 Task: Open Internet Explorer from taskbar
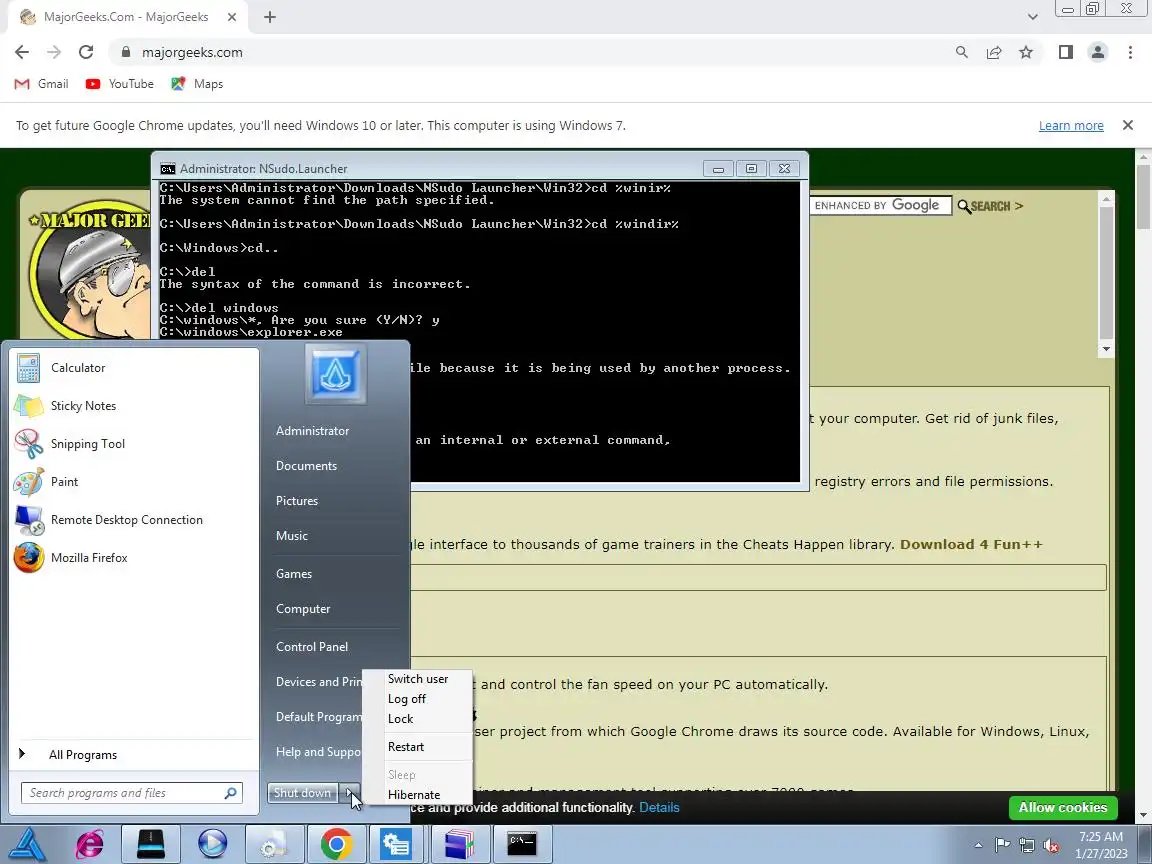click(89, 844)
